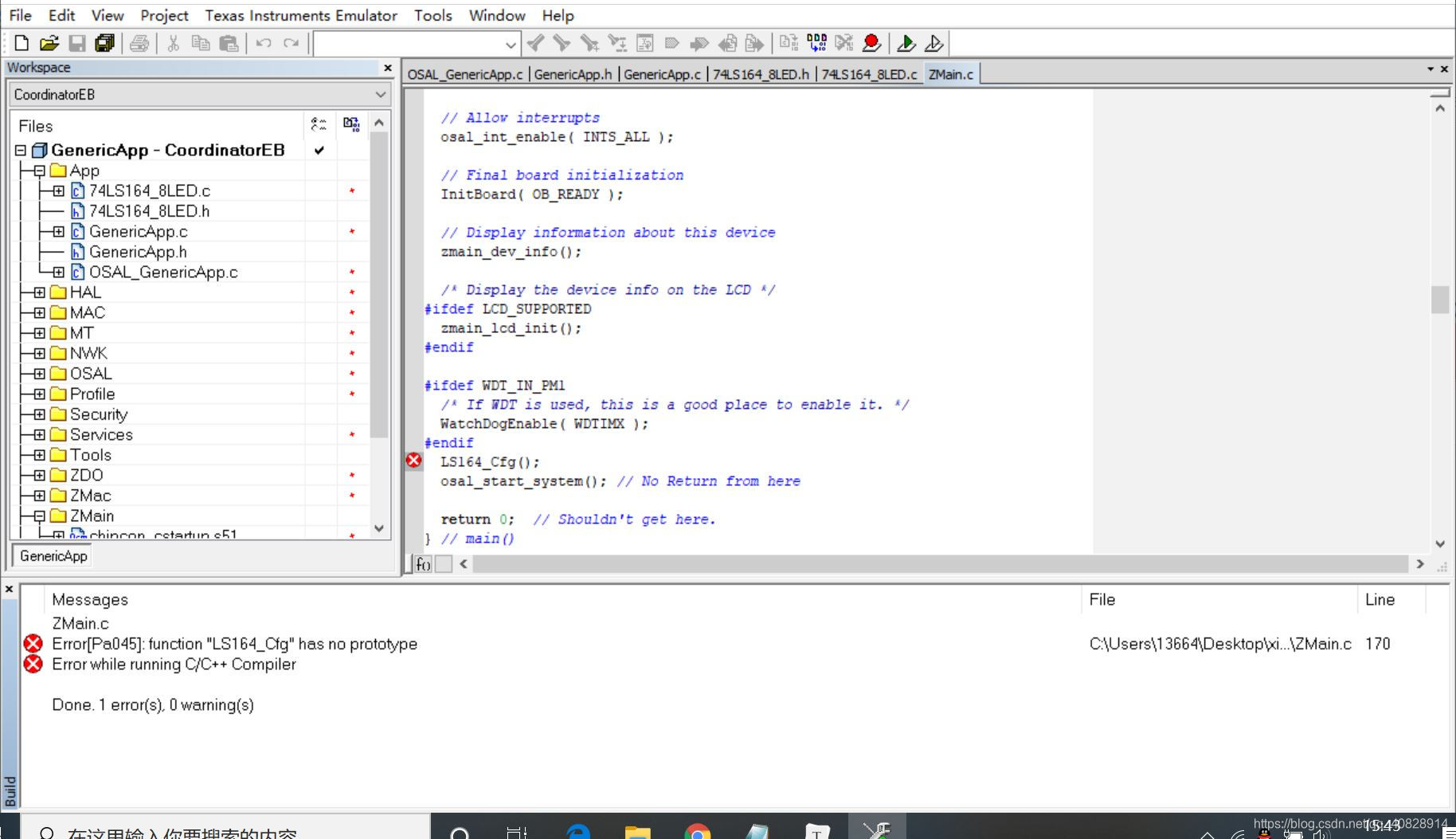Screen dimensions: 1456x839
Task: Print the file using the printer icon
Action: click(x=139, y=43)
